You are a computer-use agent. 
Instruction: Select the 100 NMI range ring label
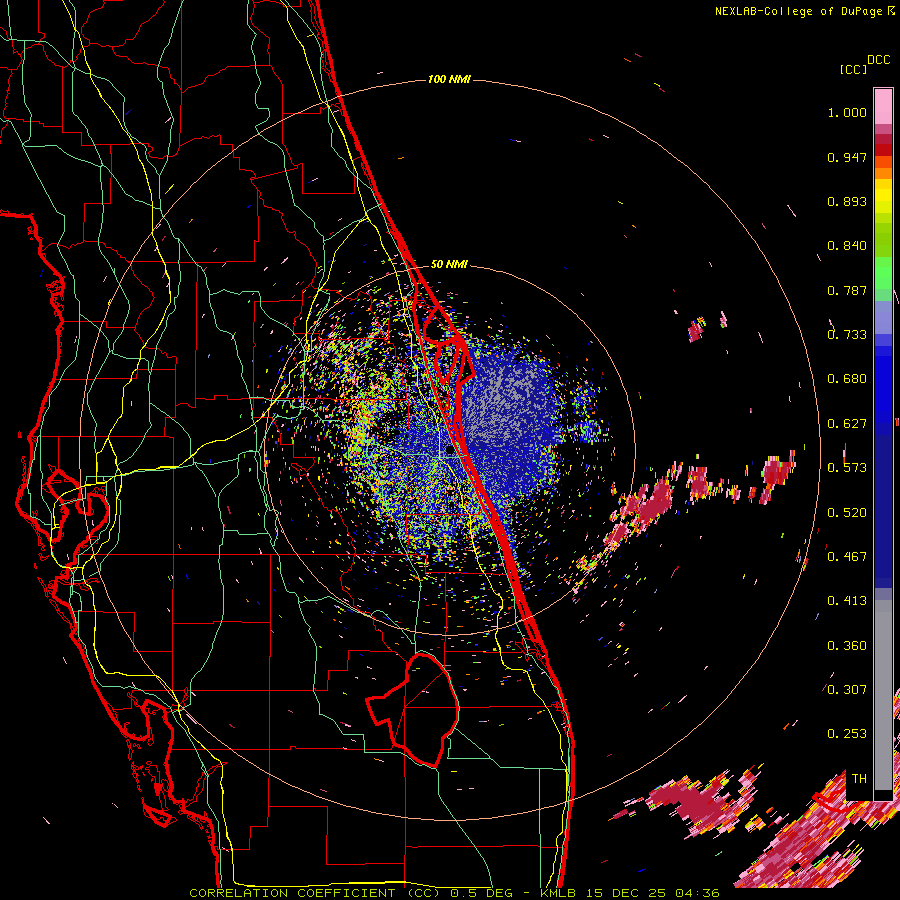[x=449, y=79]
